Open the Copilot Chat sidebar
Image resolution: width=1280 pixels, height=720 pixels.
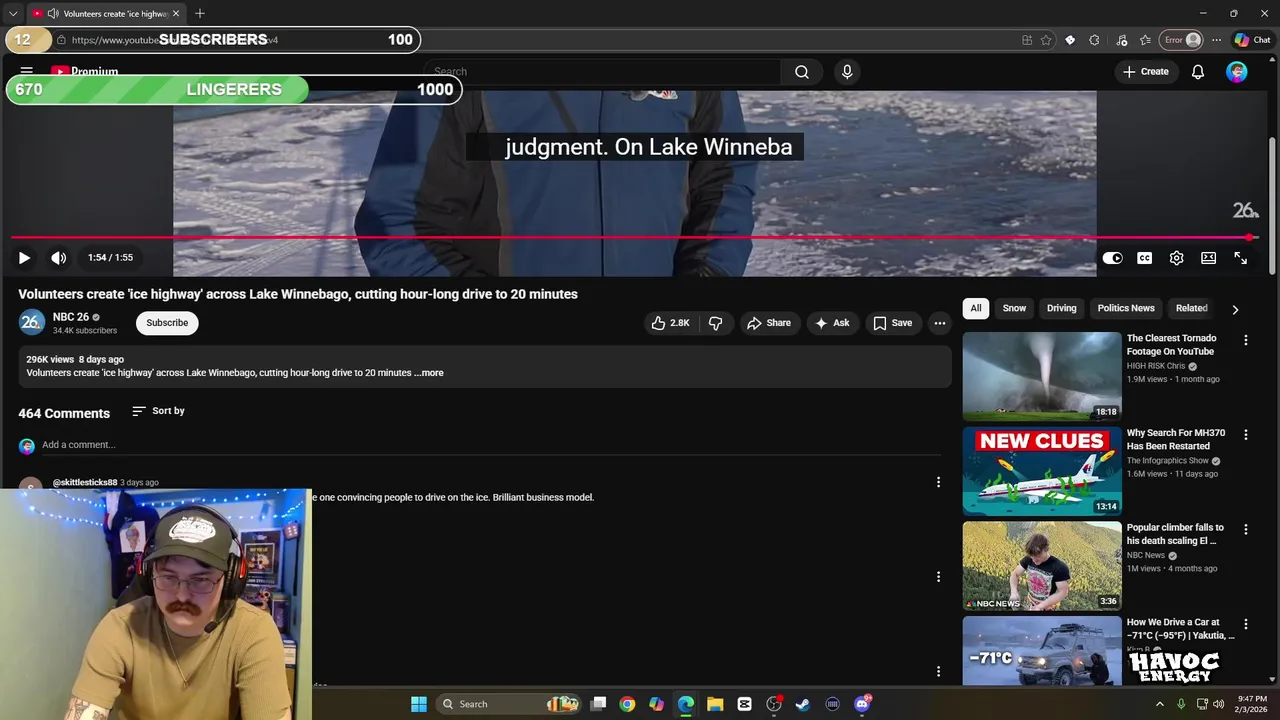[1252, 40]
